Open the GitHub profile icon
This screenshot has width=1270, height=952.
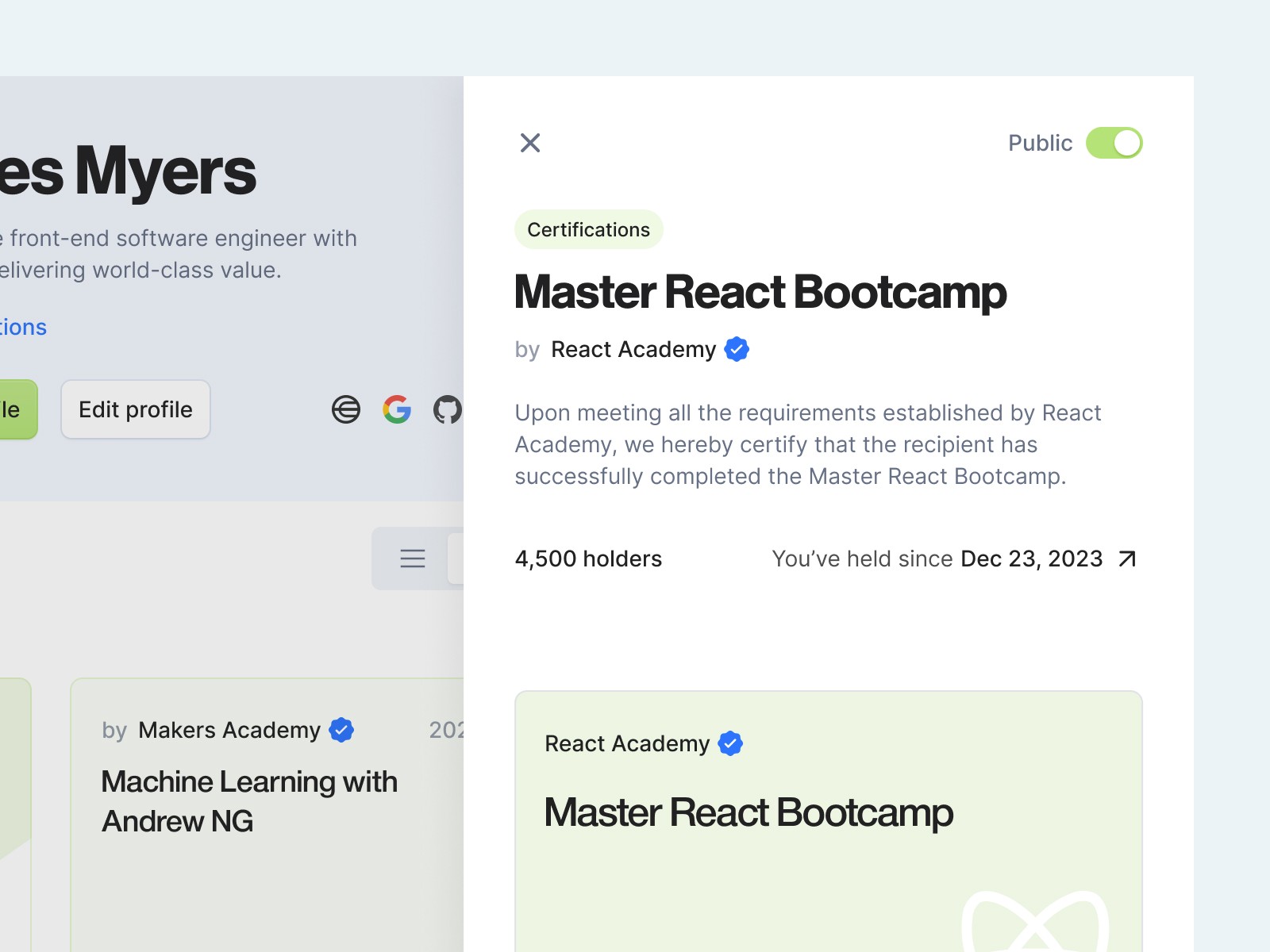(x=448, y=409)
